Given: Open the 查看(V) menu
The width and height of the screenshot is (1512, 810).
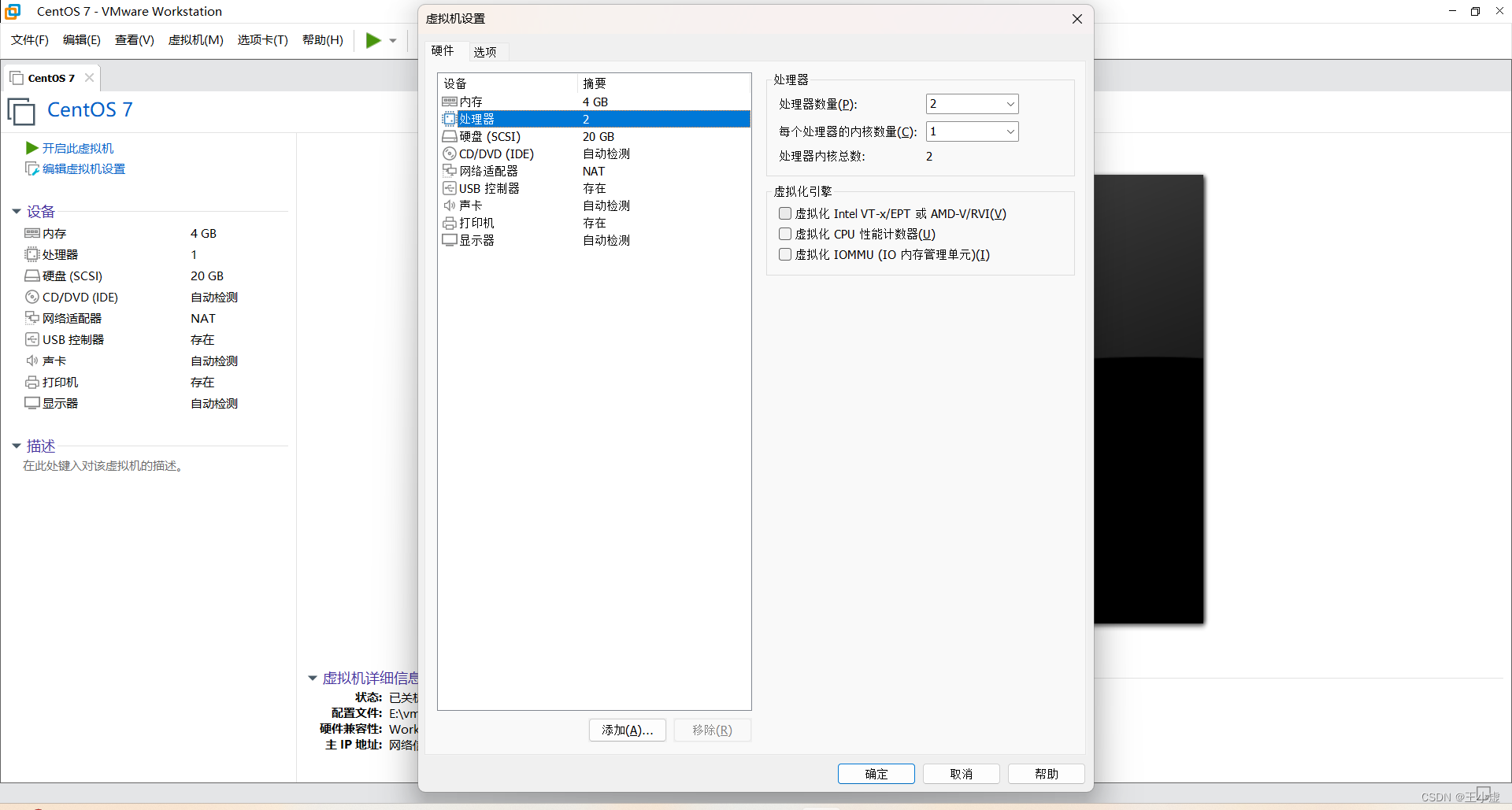Looking at the screenshot, I should click(135, 40).
